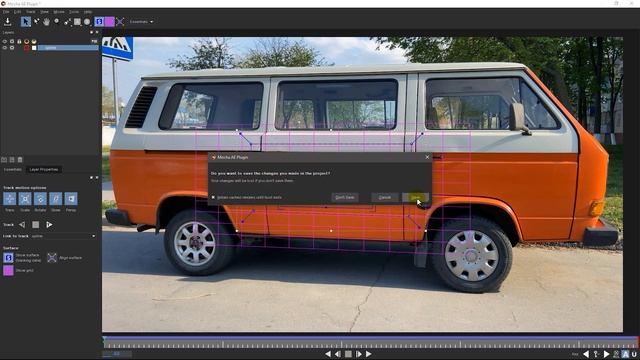This screenshot has width=640, height=360.
Task: Check the retain cached renders checkbox
Action: pos(213,198)
